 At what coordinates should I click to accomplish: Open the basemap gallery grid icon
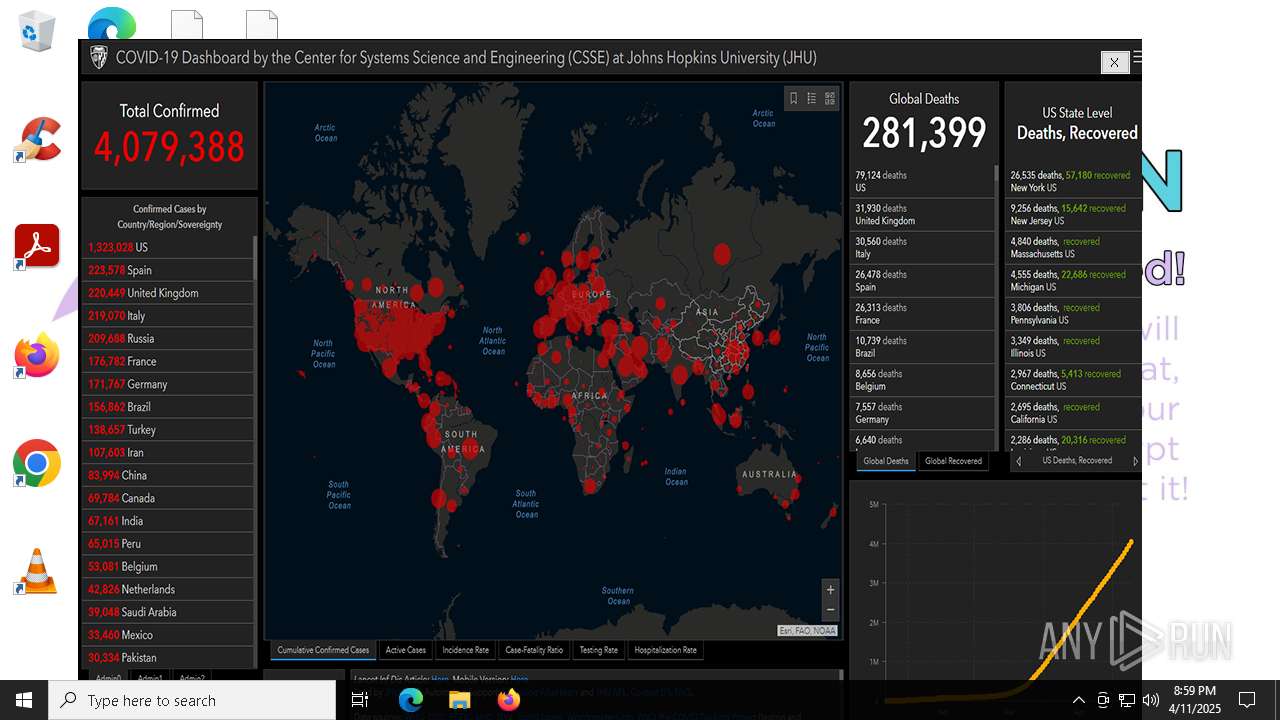830,98
